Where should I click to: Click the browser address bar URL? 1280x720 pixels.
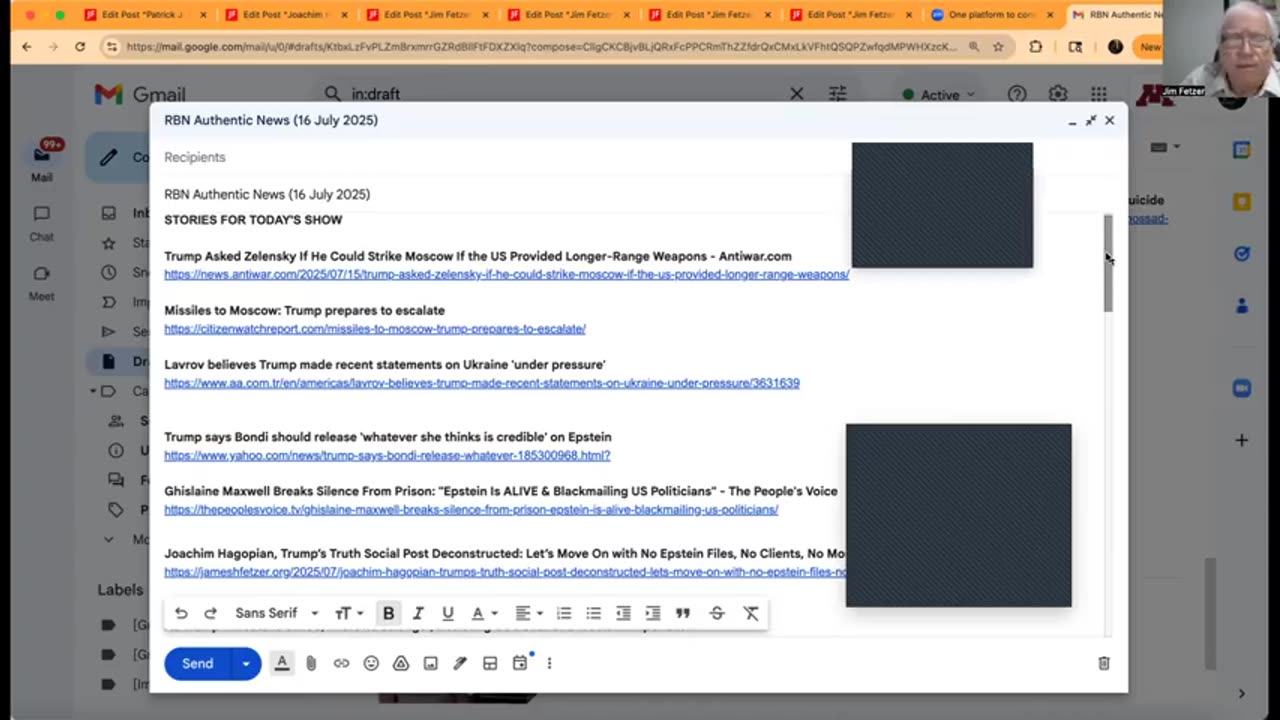click(x=540, y=47)
